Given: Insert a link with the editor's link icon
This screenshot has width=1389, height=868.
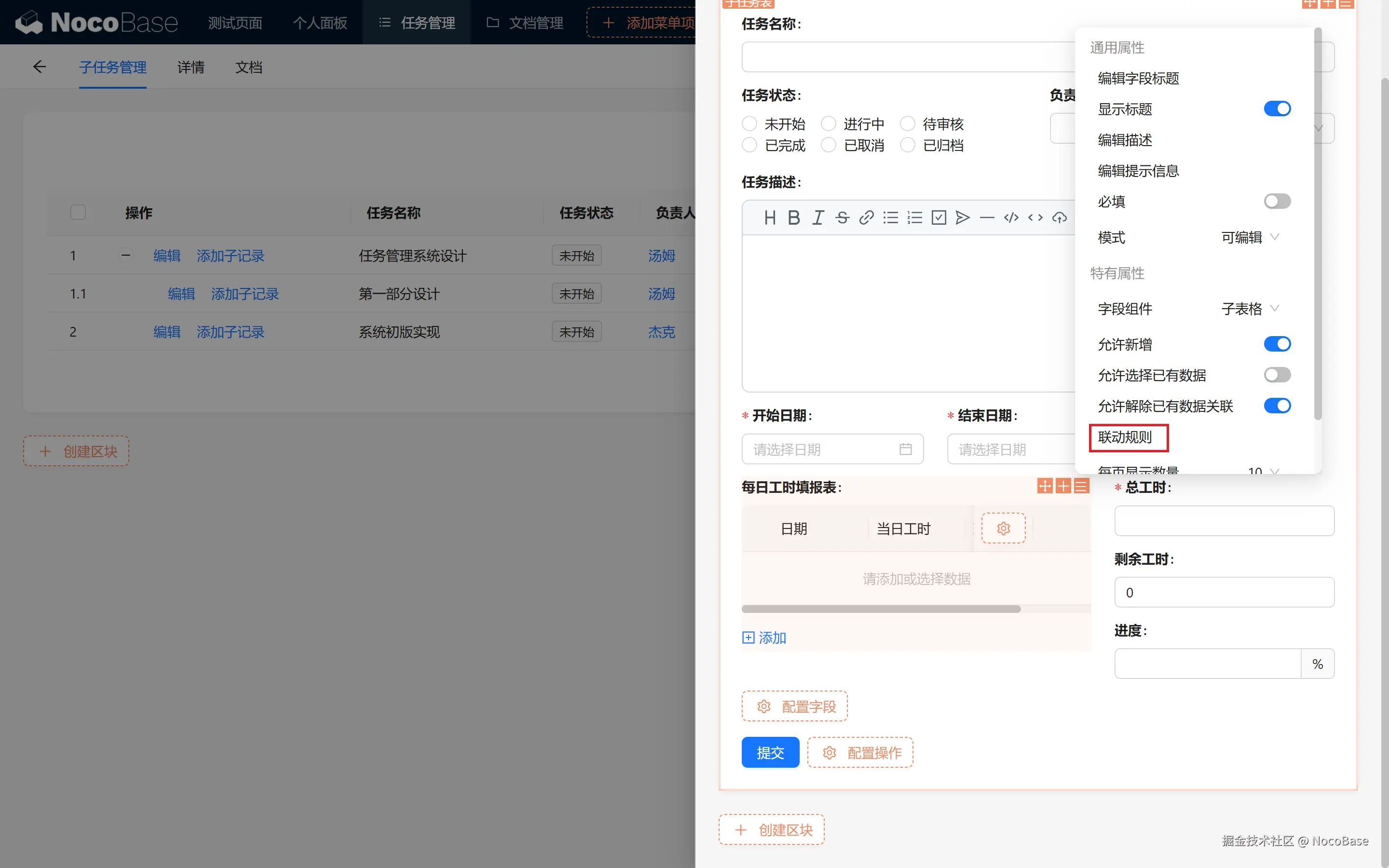Looking at the screenshot, I should click(866, 217).
